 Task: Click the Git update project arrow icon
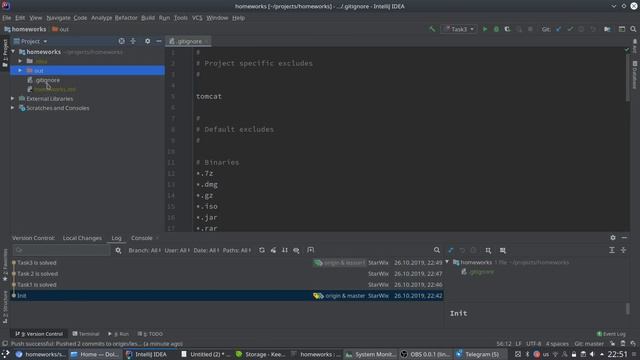(559, 29)
